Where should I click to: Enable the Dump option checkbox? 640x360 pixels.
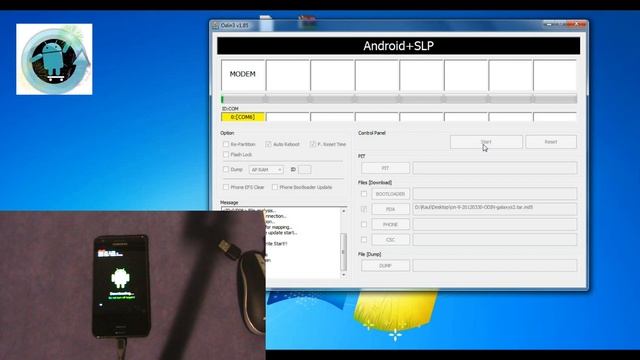226,169
